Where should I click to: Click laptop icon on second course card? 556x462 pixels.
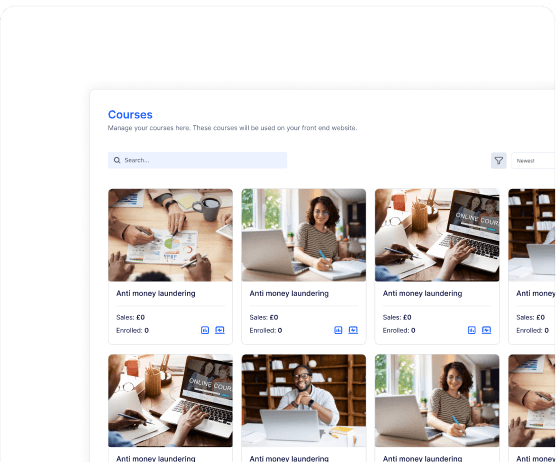pyautogui.click(x=353, y=330)
